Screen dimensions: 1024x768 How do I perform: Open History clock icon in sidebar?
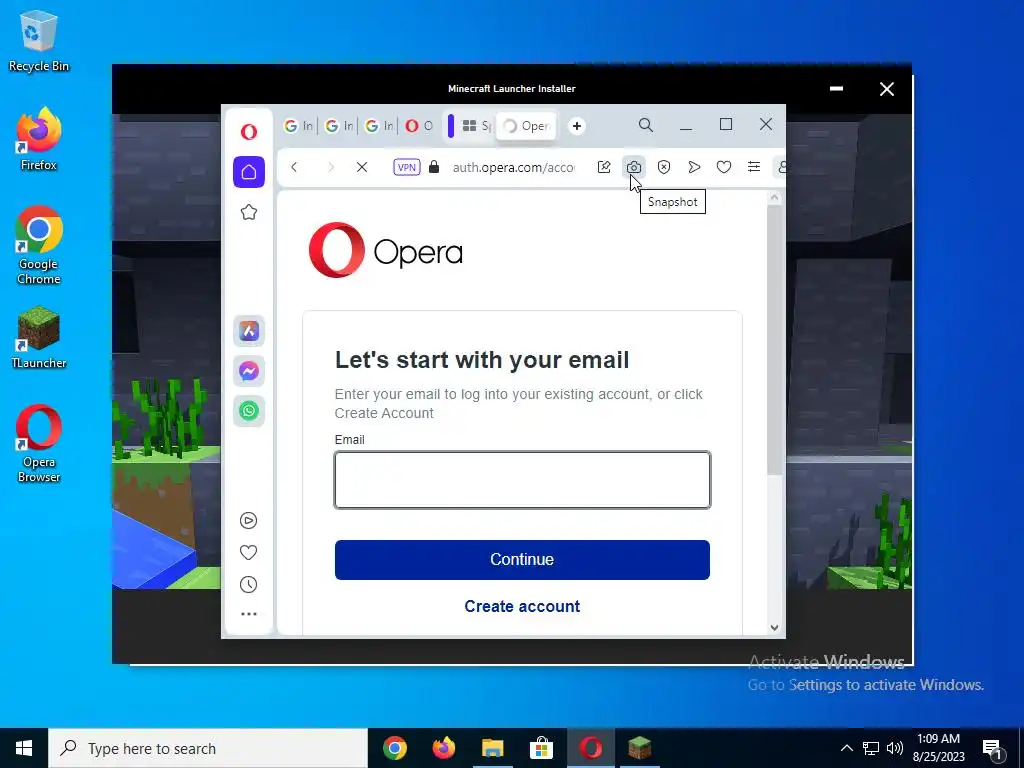coord(248,584)
